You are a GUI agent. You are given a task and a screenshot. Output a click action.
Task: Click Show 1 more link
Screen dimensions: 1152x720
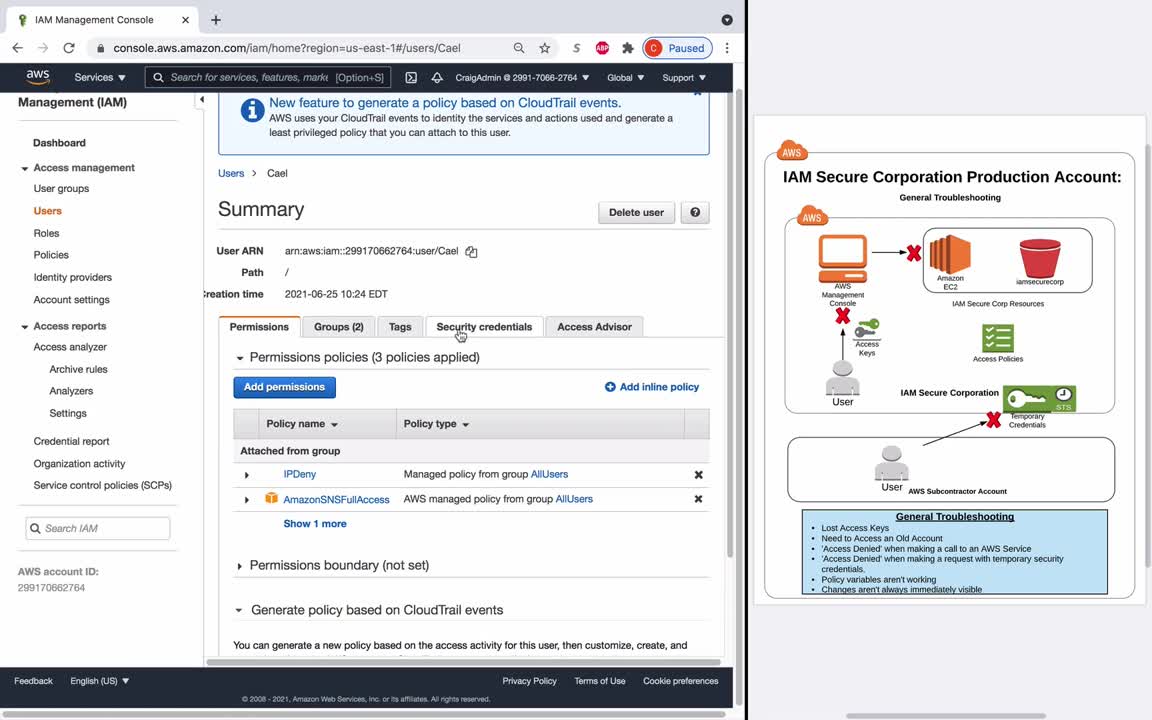click(315, 524)
